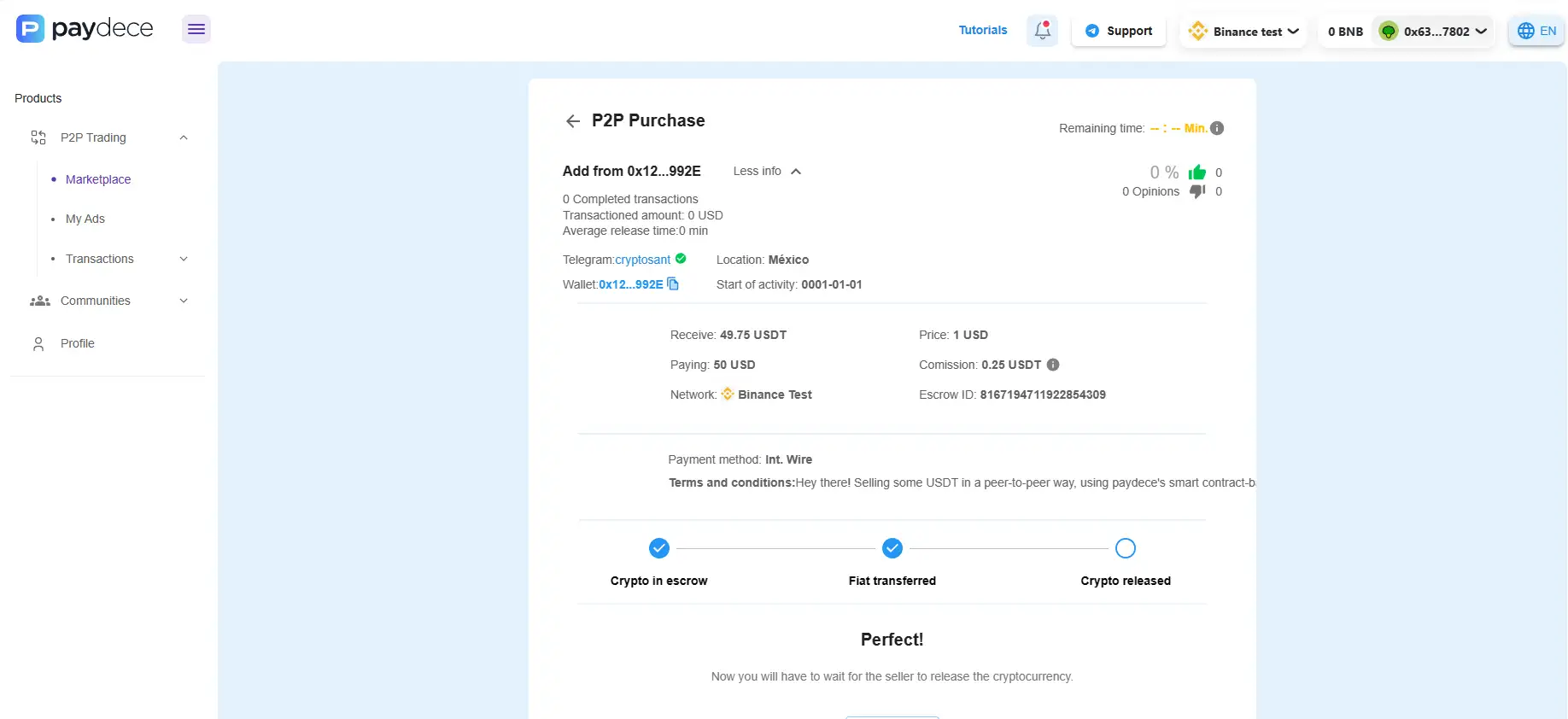
Task: Click the paydece logo
Action: pyautogui.click(x=85, y=29)
